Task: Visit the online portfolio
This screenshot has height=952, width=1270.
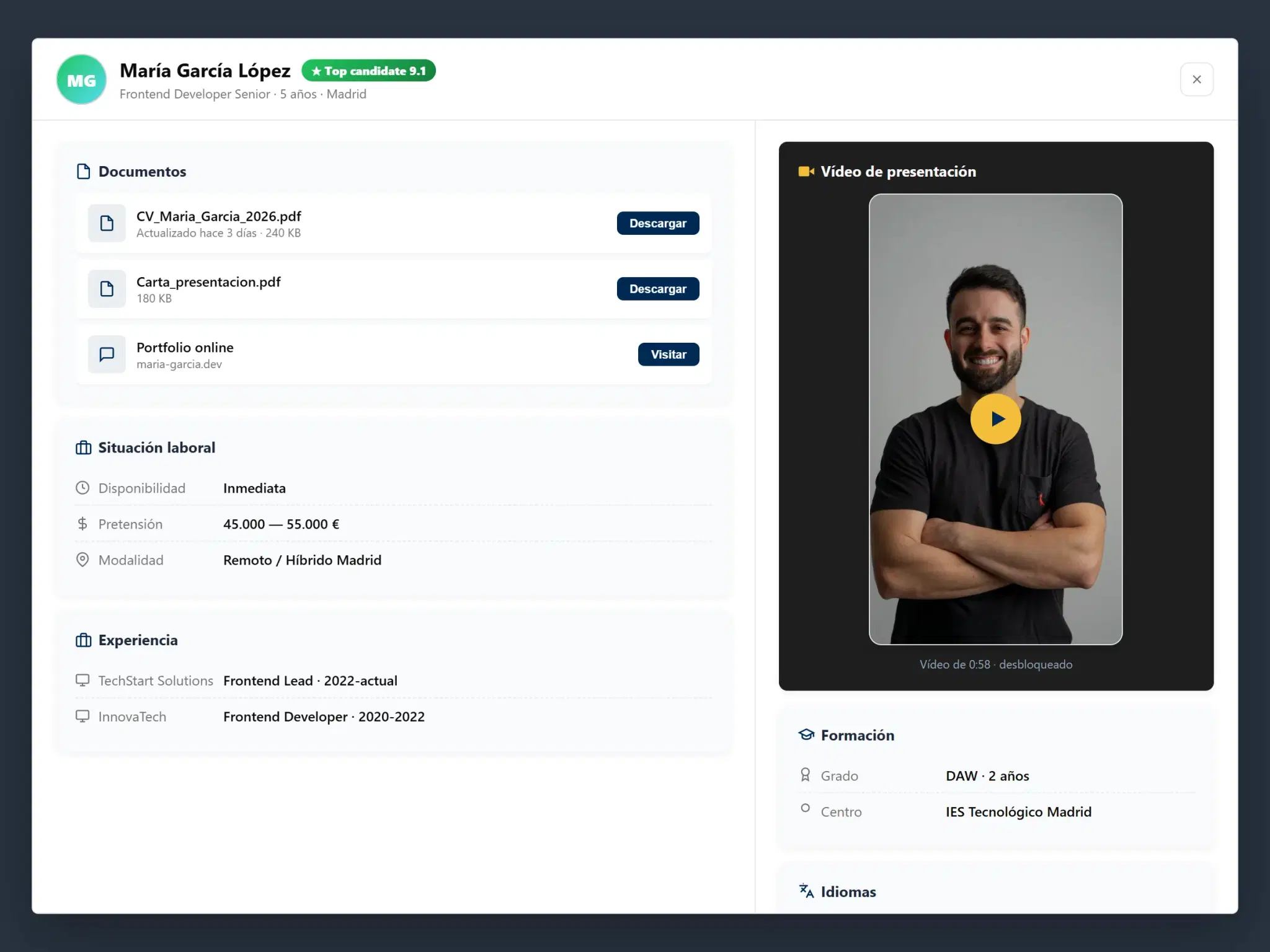Action: pyautogui.click(x=668, y=355)
